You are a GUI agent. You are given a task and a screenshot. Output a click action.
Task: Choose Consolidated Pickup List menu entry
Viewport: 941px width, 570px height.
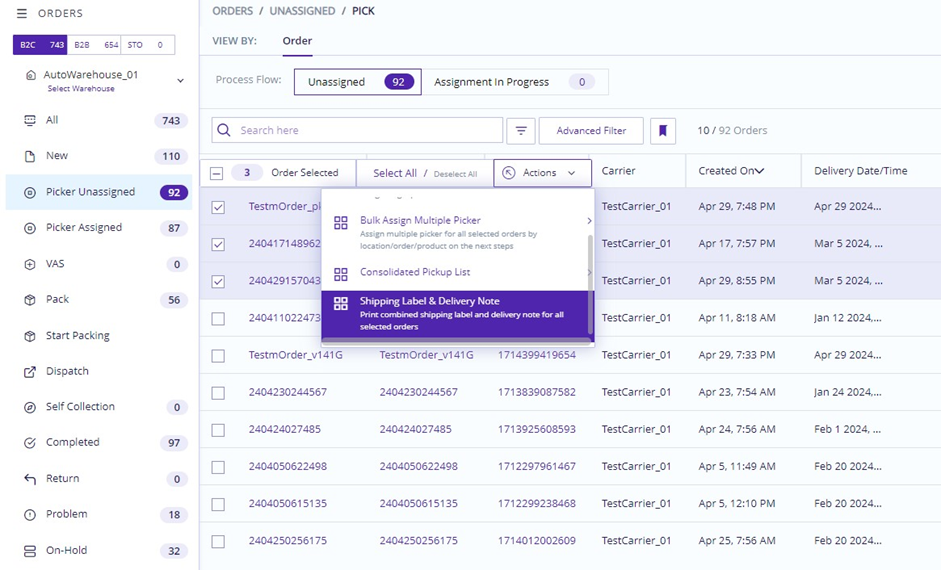point(457,272)
